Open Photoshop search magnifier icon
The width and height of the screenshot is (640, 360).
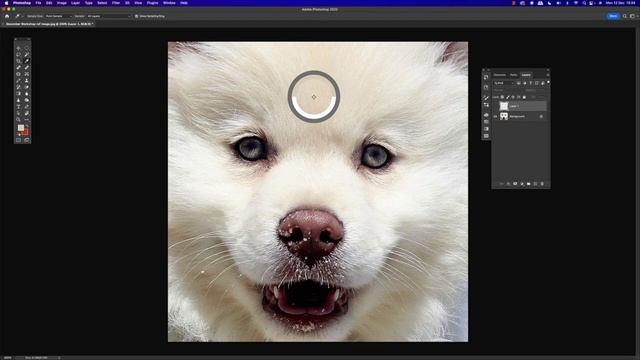click(624, 16)
